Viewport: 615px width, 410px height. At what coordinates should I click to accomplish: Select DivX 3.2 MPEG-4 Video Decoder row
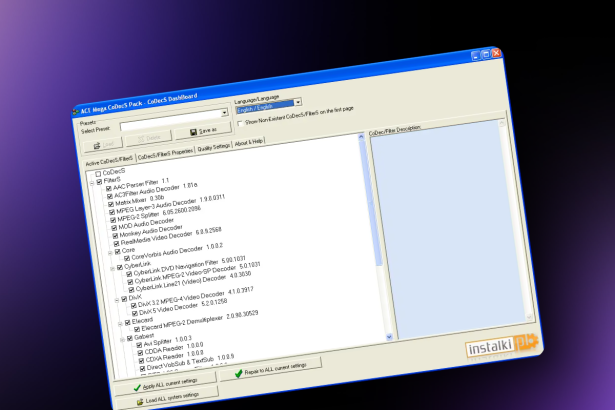pyautogui.click(x=195, y=297)
